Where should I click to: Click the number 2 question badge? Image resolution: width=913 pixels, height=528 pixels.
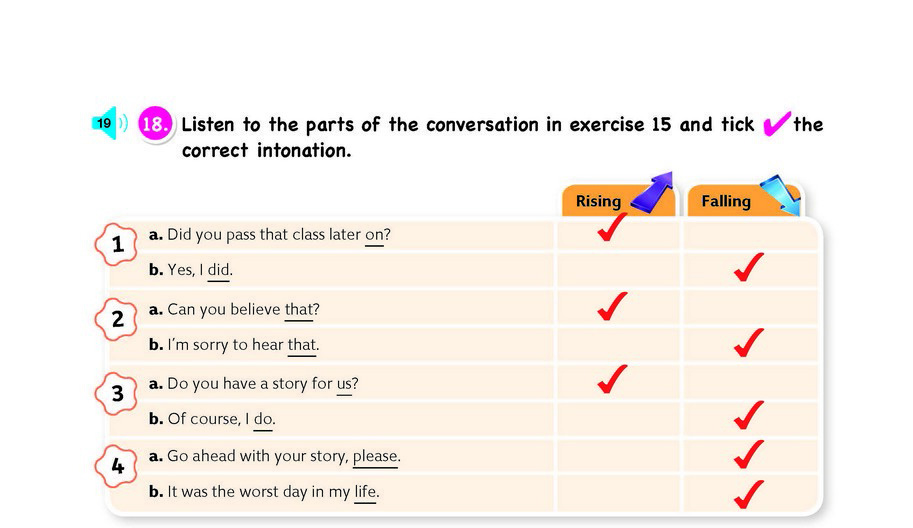point(117,319)
